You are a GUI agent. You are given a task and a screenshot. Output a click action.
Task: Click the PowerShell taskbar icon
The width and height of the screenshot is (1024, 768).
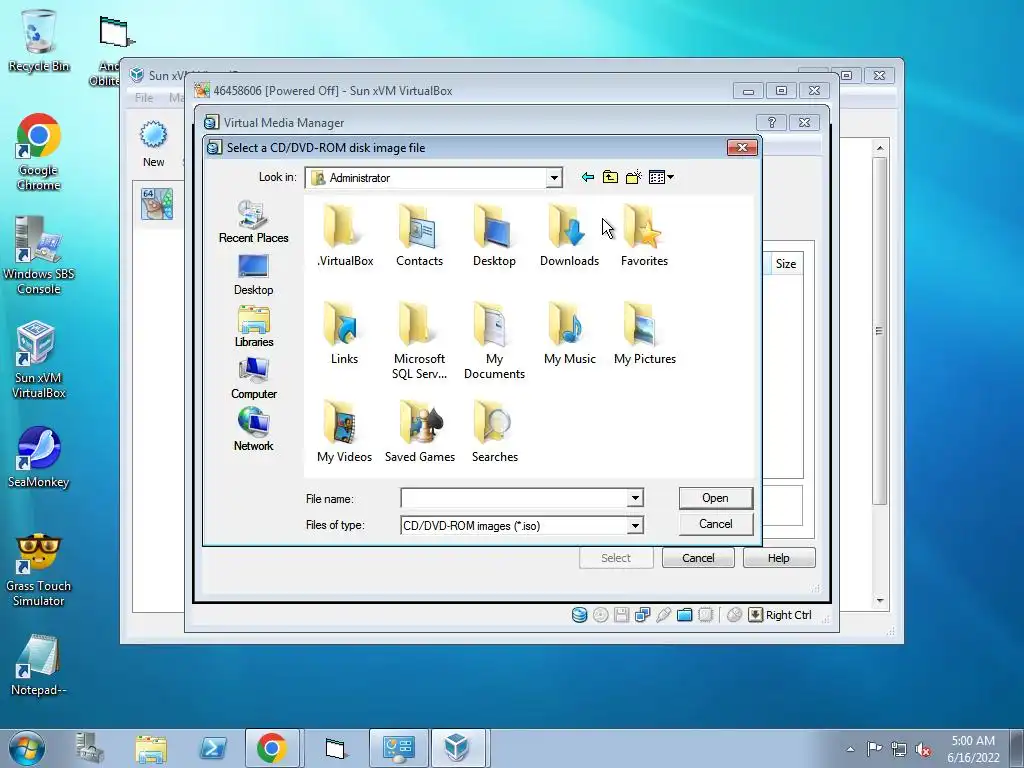[213, 748]
